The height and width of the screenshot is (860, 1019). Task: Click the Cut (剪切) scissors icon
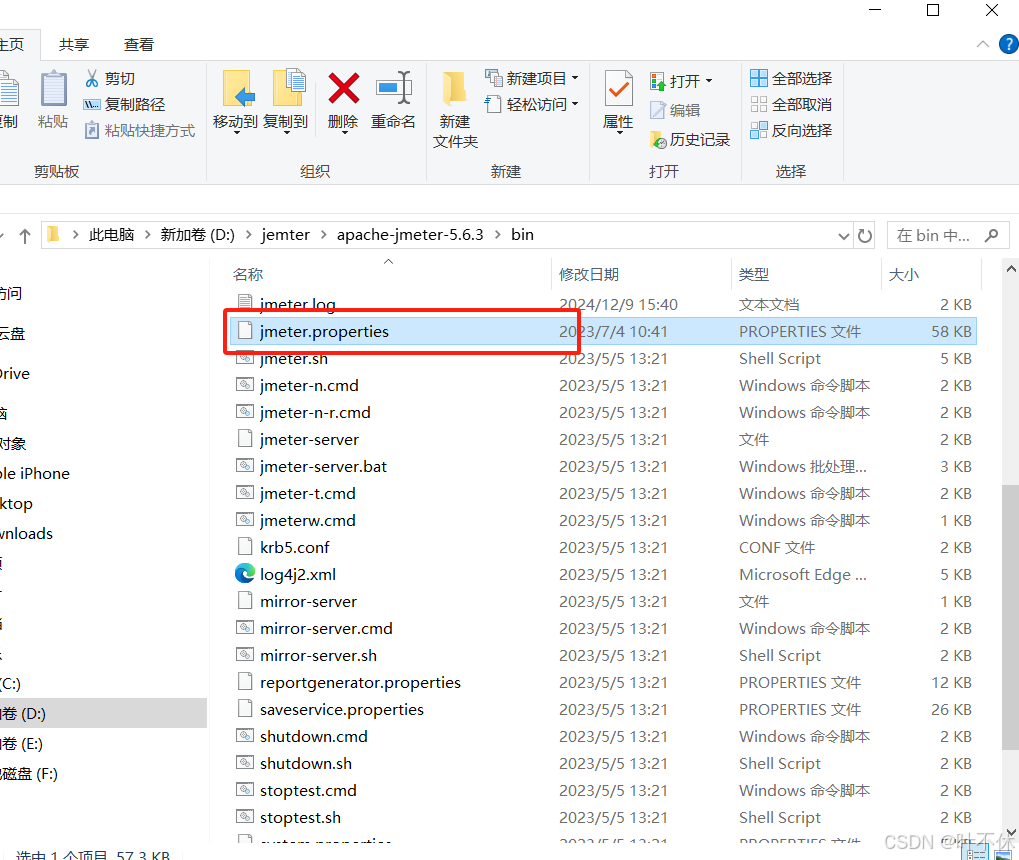(x=92, y=79)
